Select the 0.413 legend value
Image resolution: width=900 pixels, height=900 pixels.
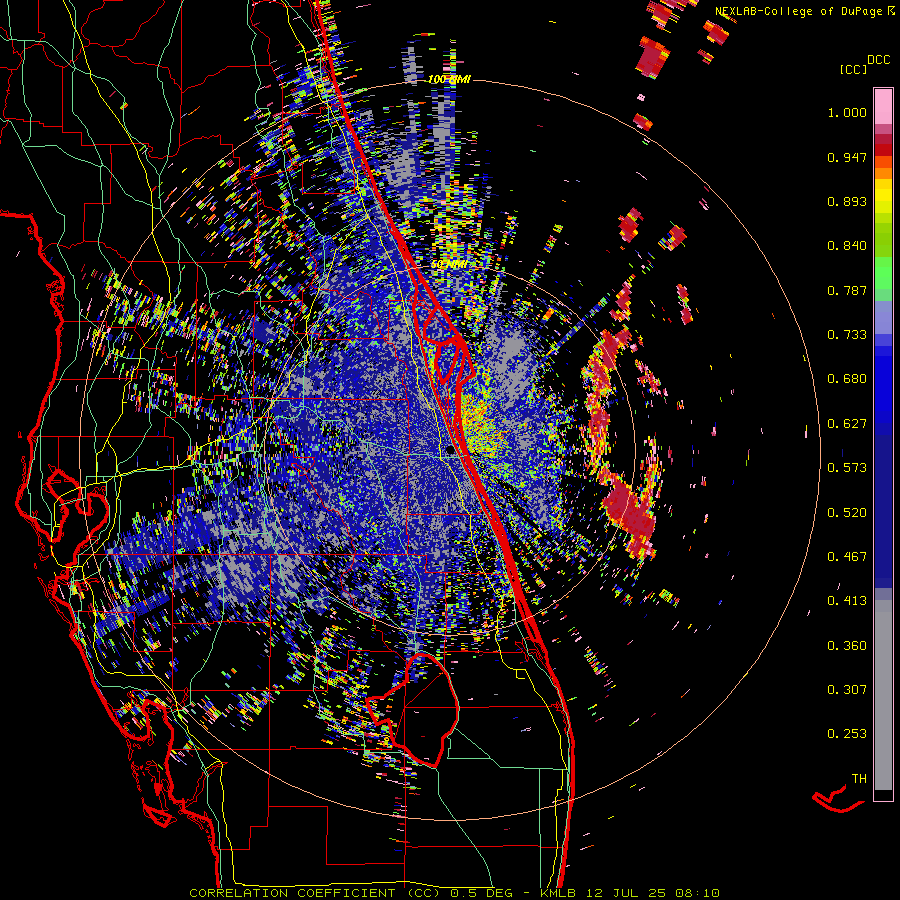coord(847,601)
